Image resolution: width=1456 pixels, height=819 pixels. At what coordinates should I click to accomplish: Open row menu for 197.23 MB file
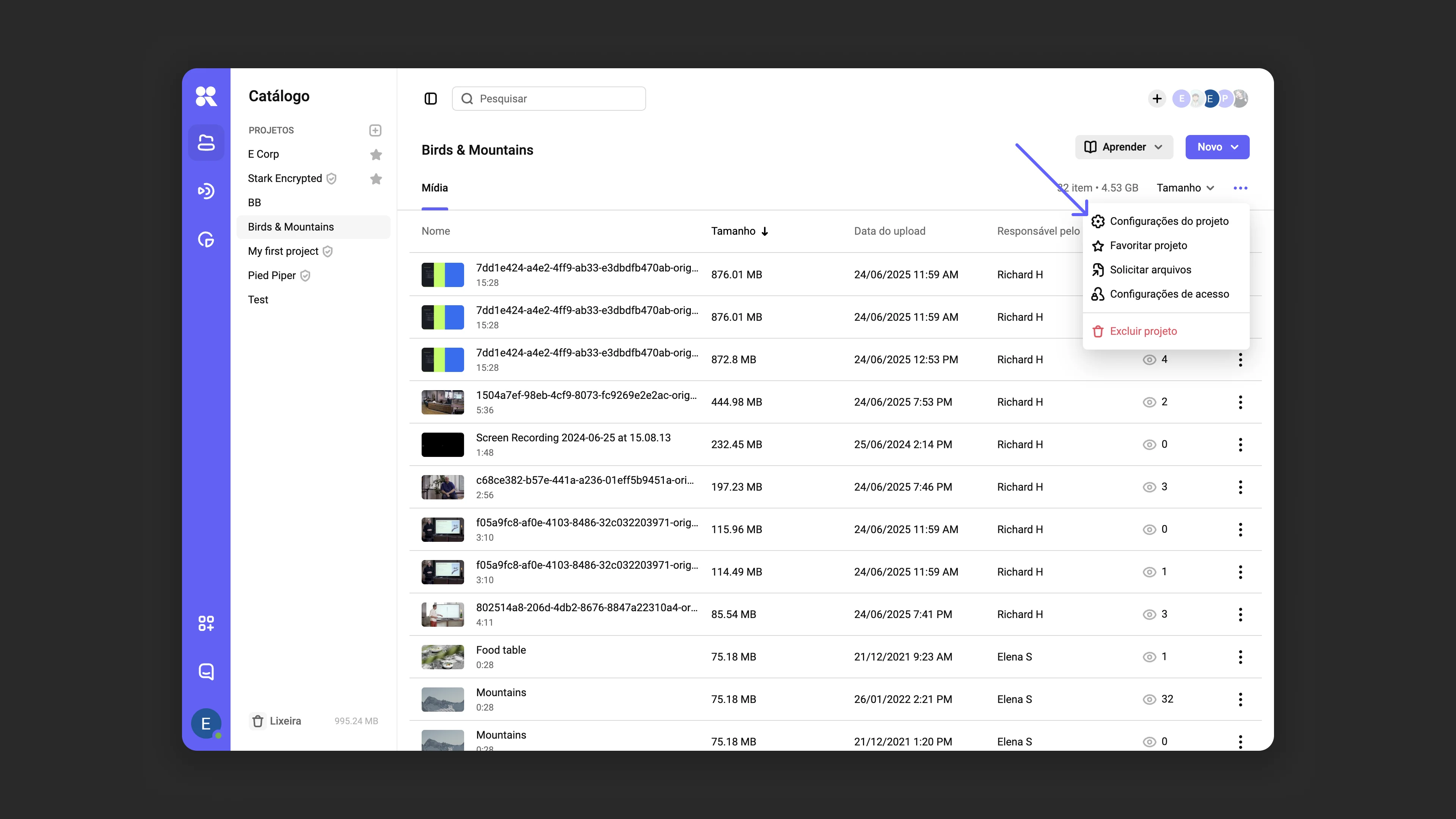pyautogui.click(x=1240, y=487)
